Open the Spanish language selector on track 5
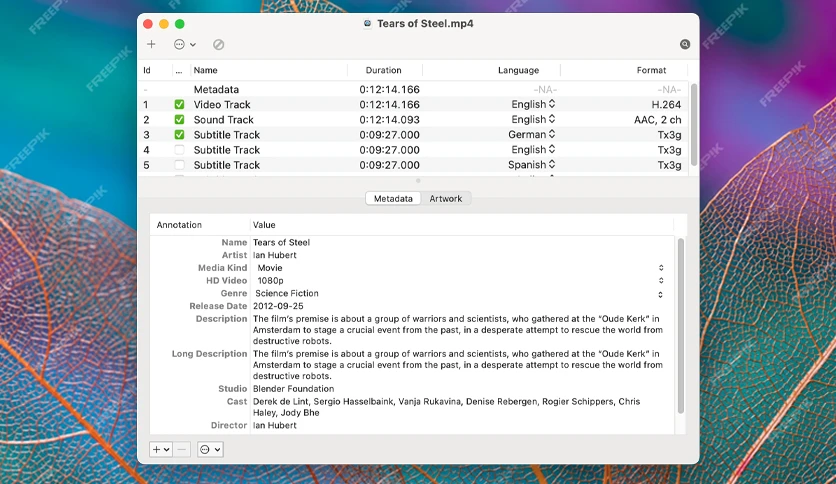The width and height of the screenshot is (836, 484). 532,165
